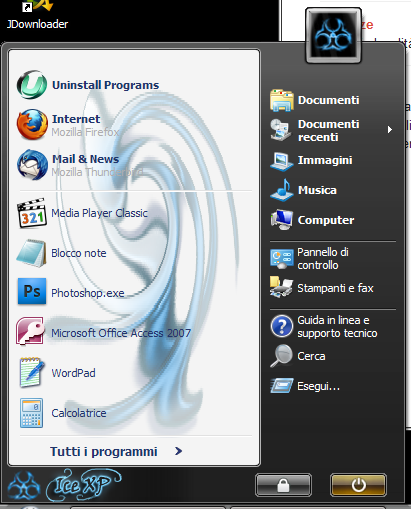Click the Immagini pictures icon
This screenshot has width=411, height=509.
282,161
